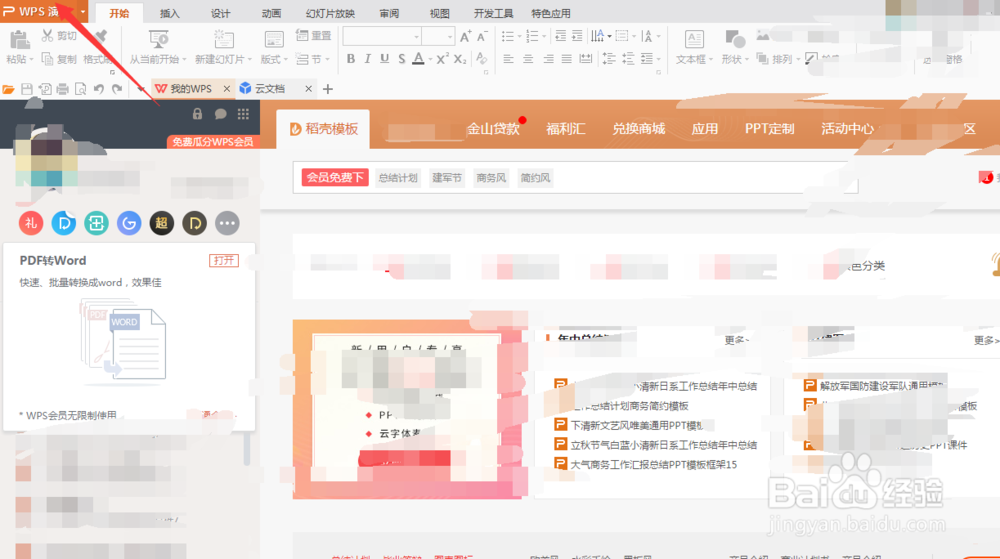The image size is (1000, 559).
Task: Click the nine-dot grid icon in sidebar
Action: [x=243, y=114]
